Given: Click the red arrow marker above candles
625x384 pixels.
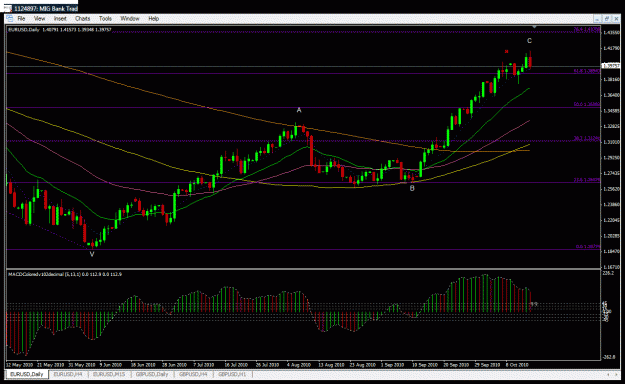Looking at the screenshot, I should point(506,51).
